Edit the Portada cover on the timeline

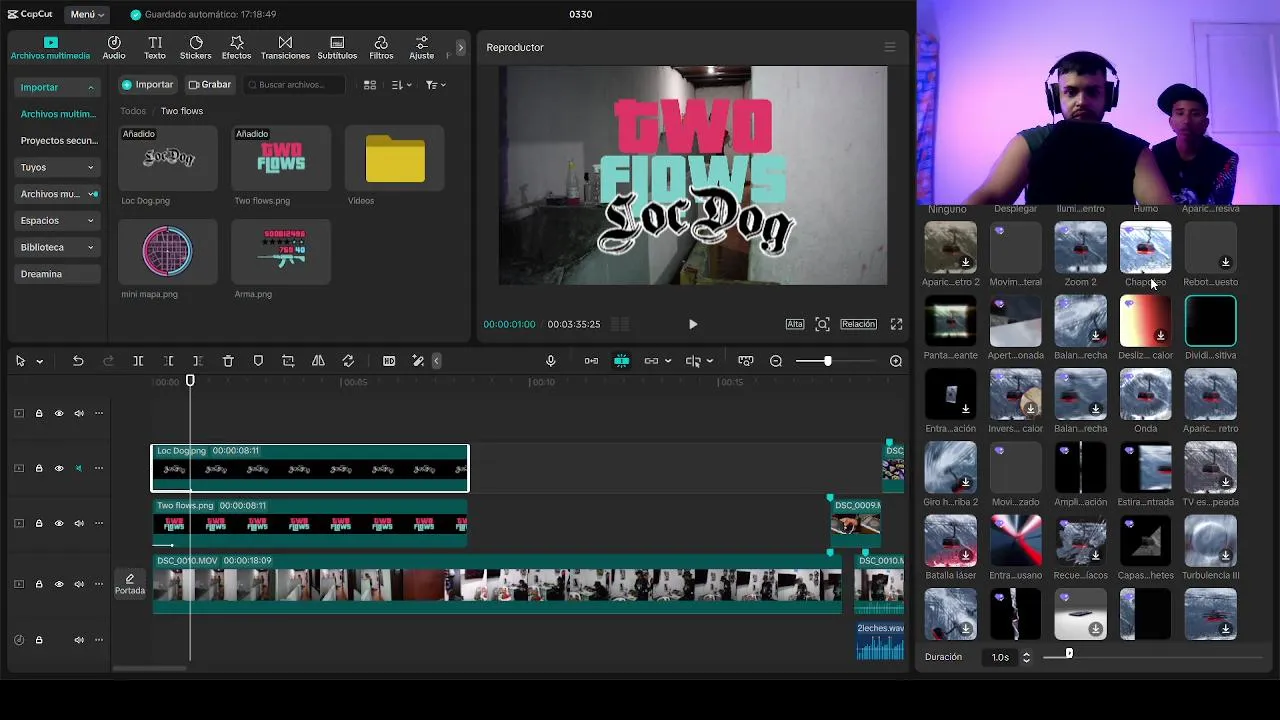click(130, 584)
